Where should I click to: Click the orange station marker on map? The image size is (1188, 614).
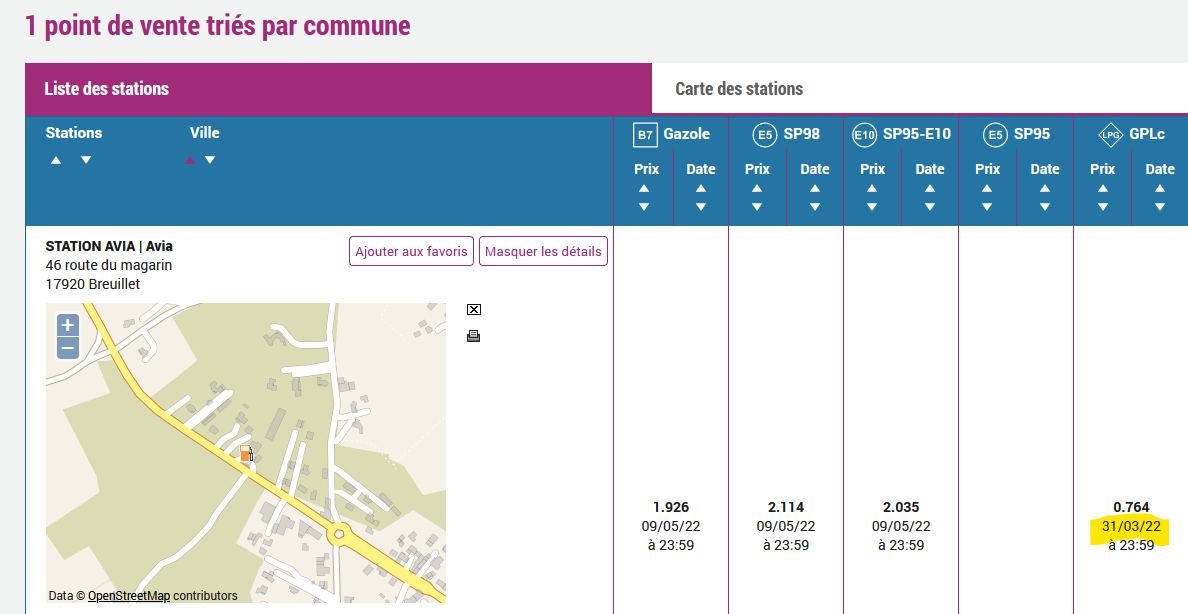245,454
